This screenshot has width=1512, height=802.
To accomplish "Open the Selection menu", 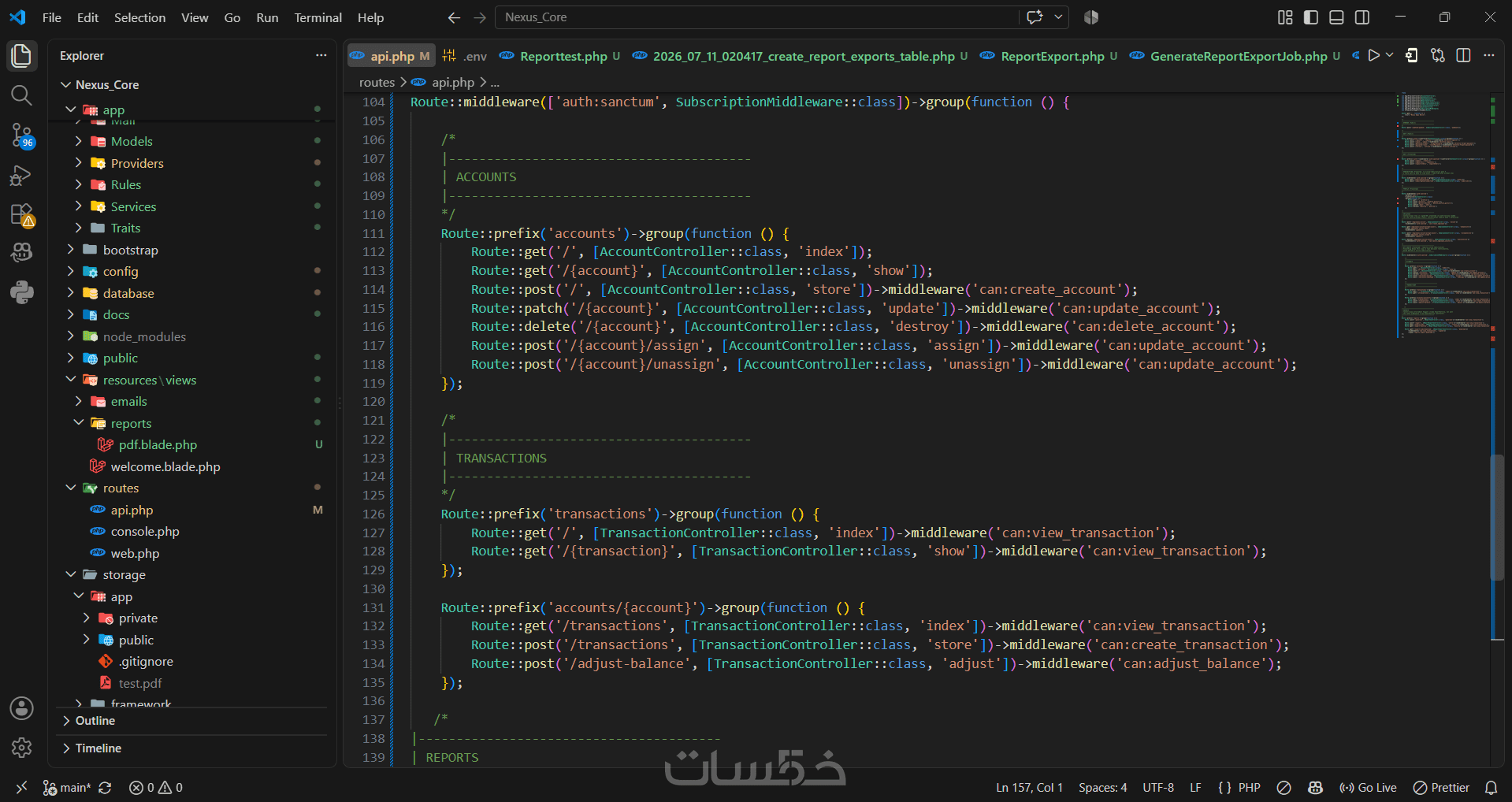I will (x=139, y=17).
